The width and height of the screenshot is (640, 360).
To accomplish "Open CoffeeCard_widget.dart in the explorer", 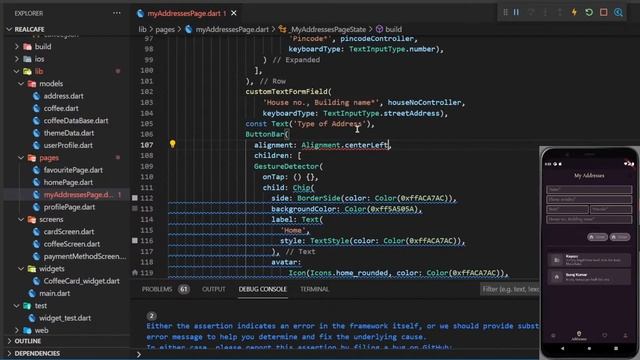I will click(81, 281).
